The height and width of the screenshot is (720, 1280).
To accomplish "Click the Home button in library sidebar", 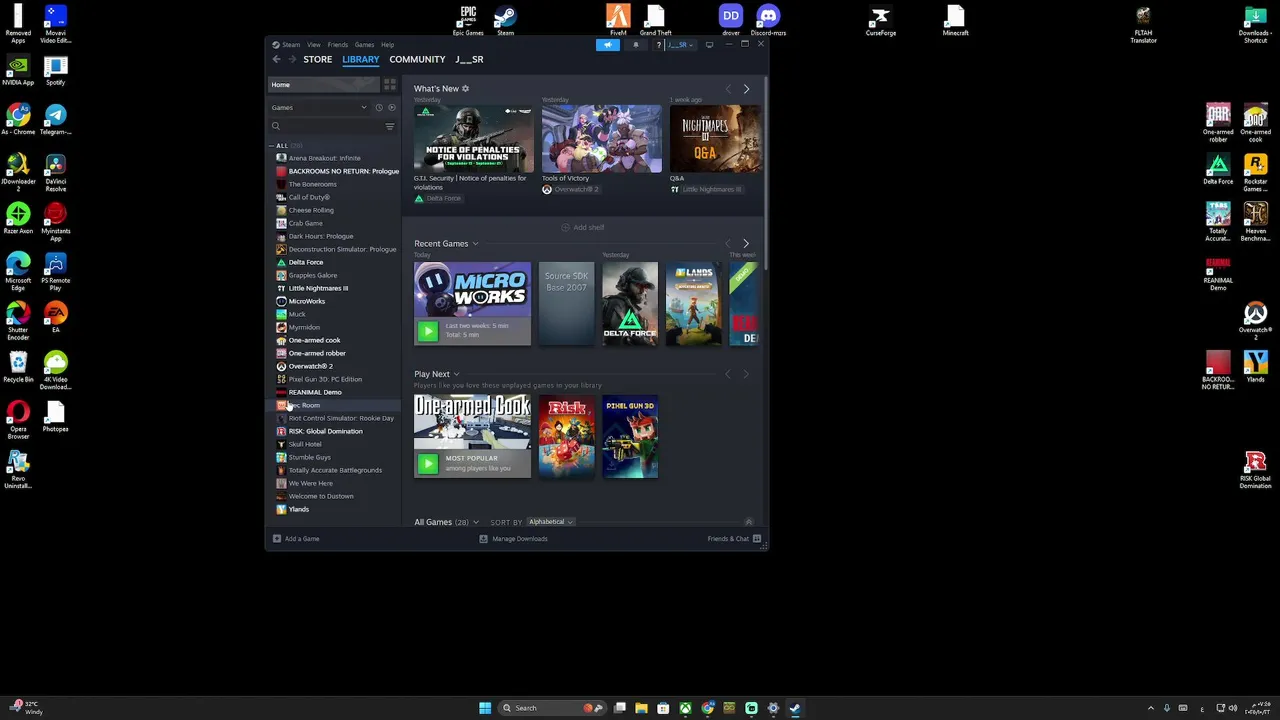I will pos(324,85).
